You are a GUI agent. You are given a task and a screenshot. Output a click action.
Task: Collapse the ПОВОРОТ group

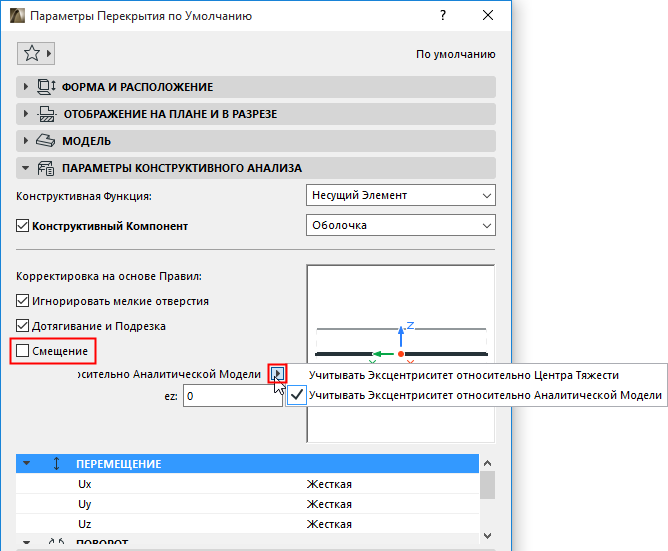(26, 542)
